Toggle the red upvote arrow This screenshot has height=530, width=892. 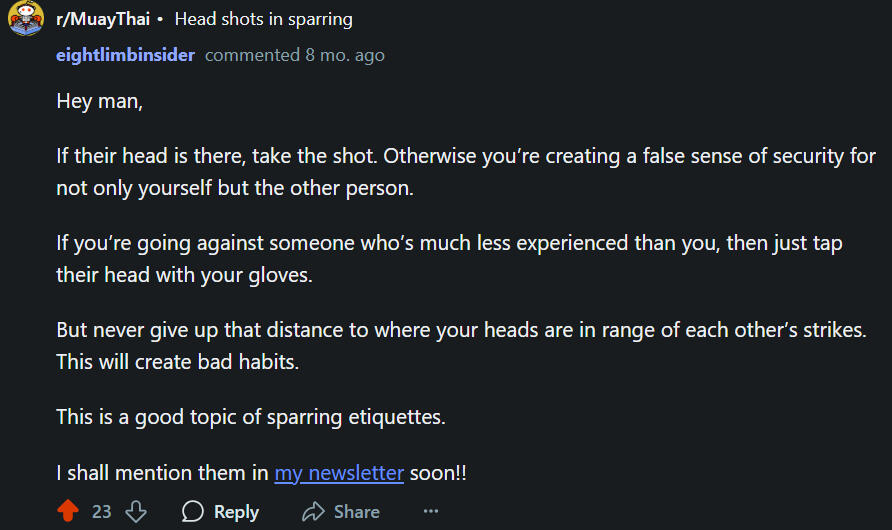68,511
